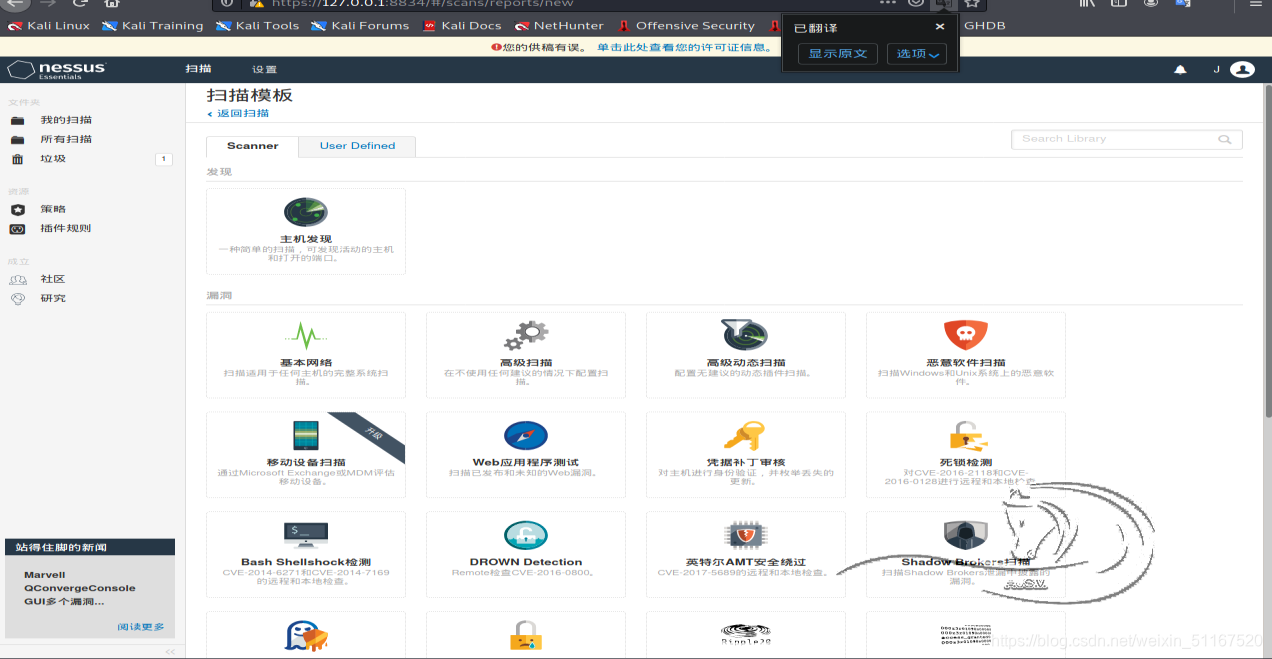Click the 扫描模板 page heading
The image size is (1272, 659).
(x=250, y=95)
